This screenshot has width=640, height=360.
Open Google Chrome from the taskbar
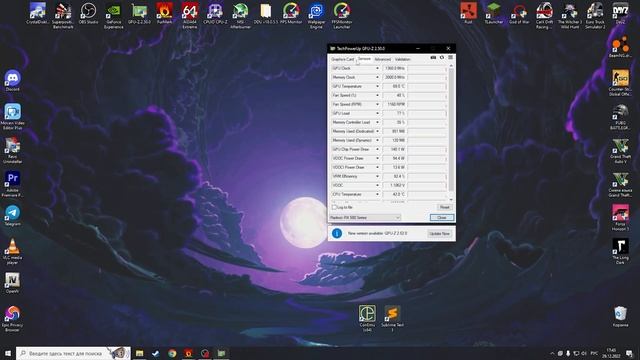click(x=172, y=353)
